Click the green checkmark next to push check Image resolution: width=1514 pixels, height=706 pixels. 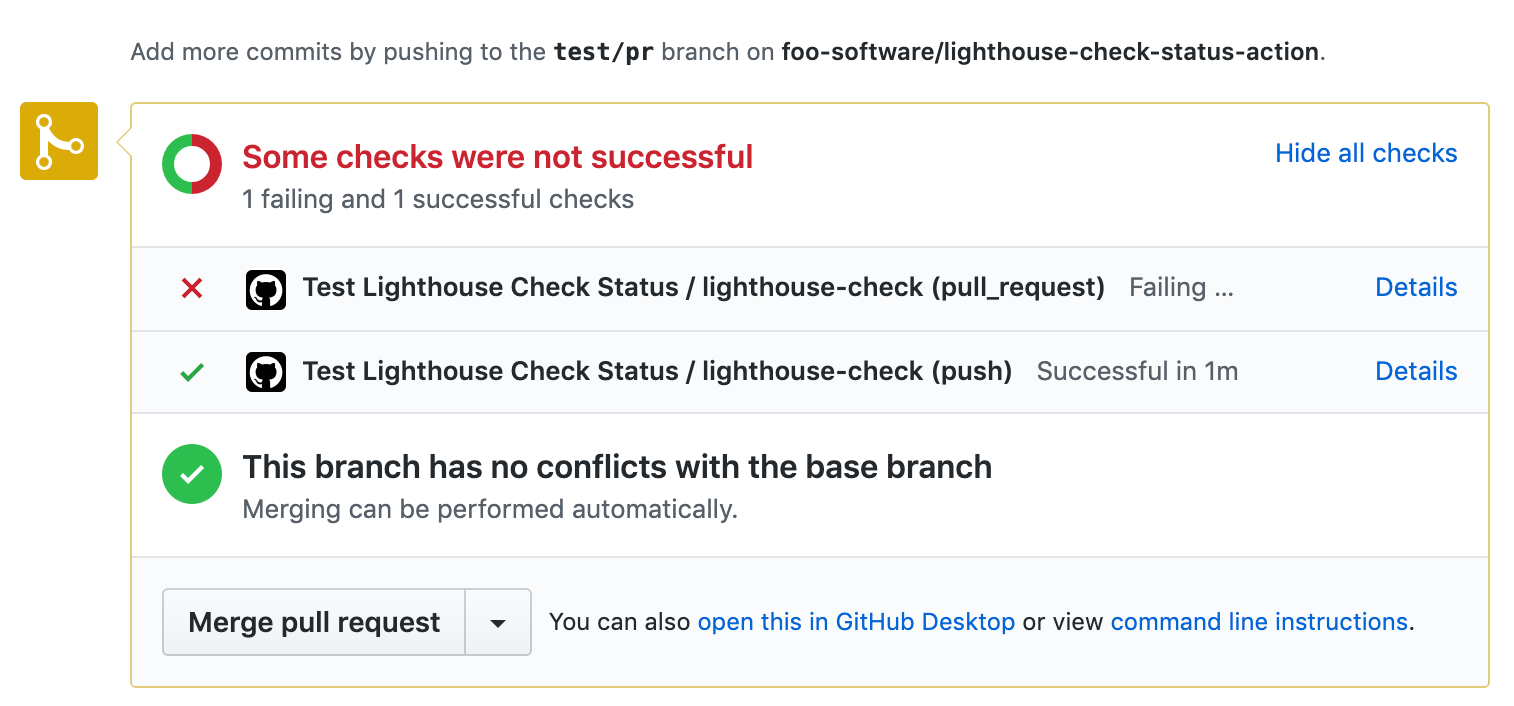(191, 371)
